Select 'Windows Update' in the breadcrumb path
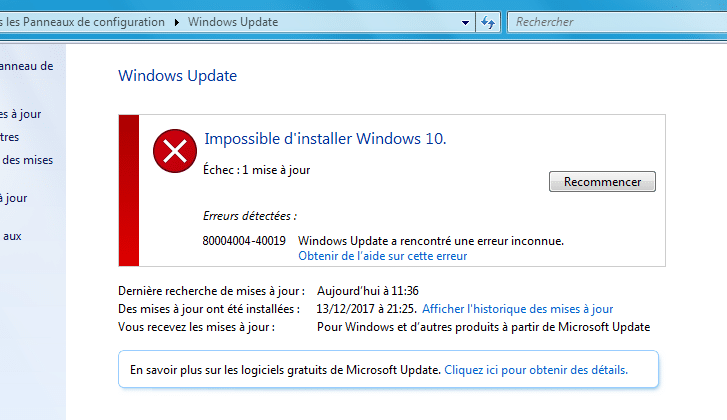 tap(233, 22)
